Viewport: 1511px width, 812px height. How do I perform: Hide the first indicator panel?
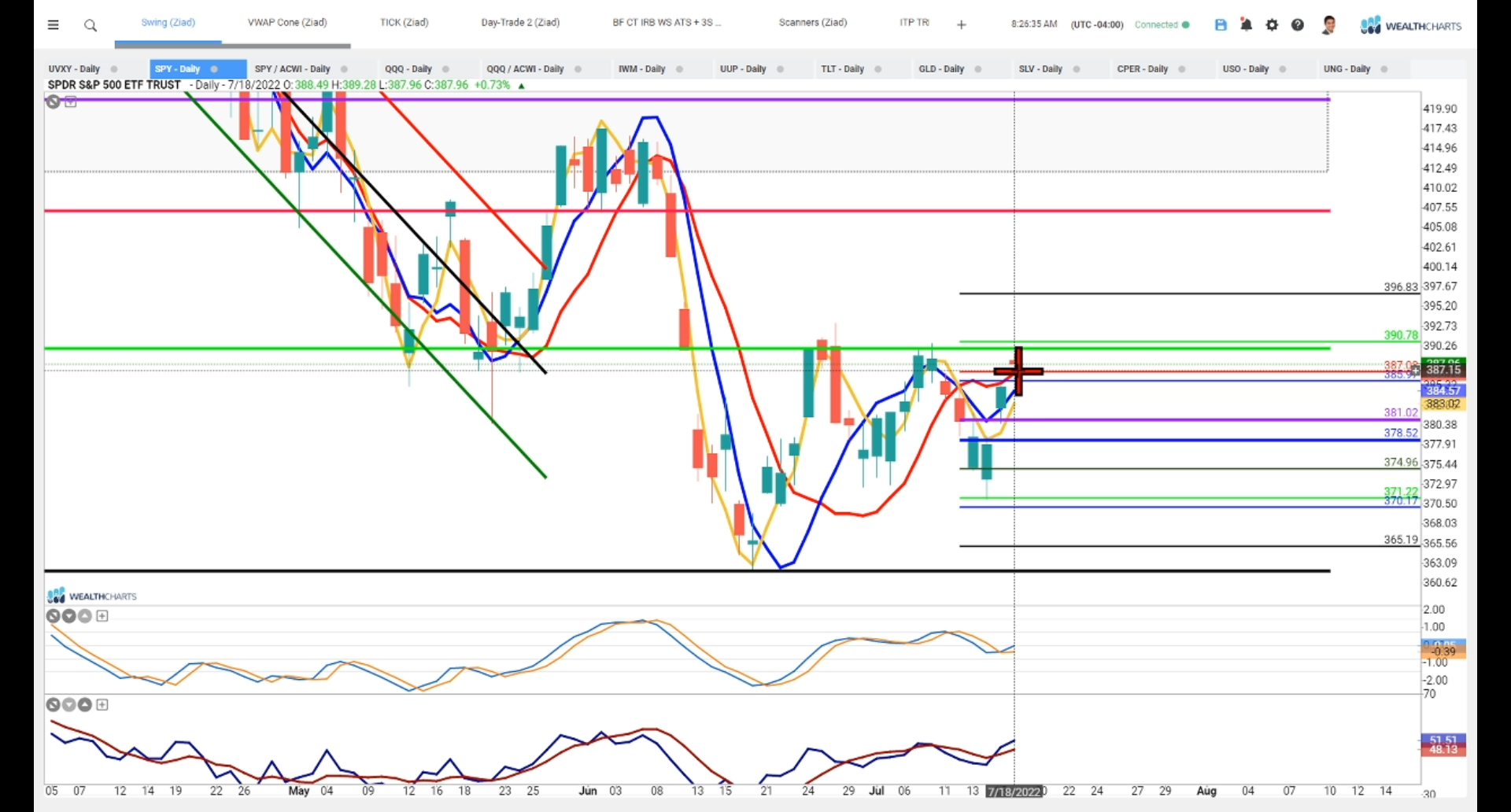pyautogui.click(x=54, y=616)
